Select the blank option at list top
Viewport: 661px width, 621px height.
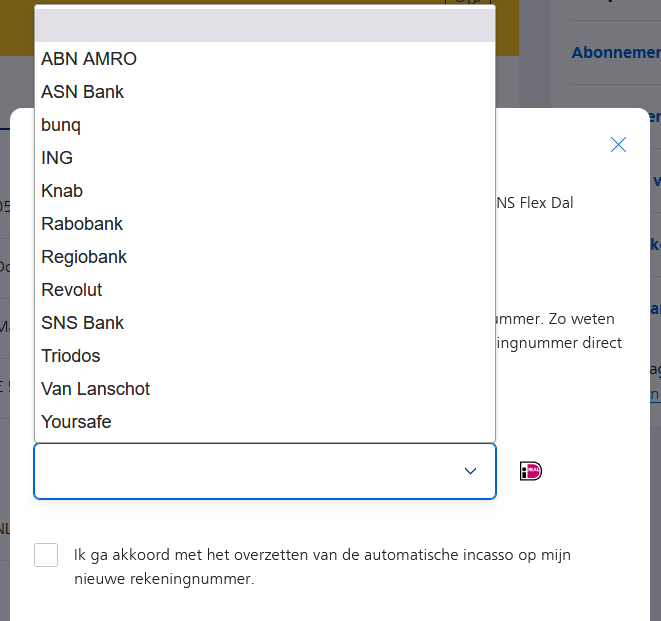click(265, 26)
